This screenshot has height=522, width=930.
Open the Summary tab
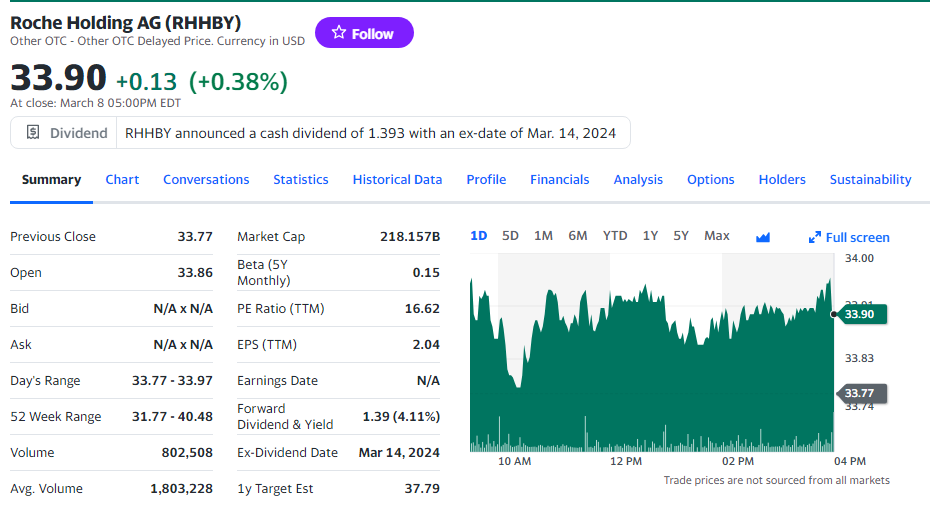[52, 180]
